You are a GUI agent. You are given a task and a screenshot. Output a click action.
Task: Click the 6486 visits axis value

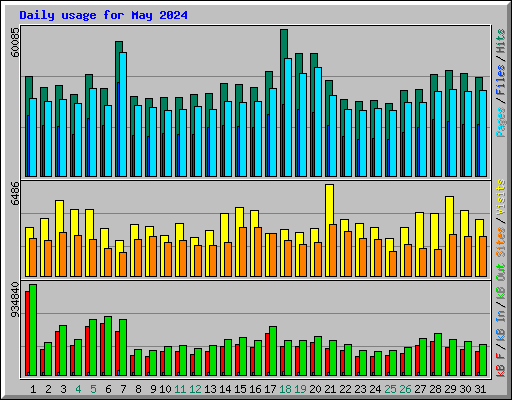pos(15,194)
